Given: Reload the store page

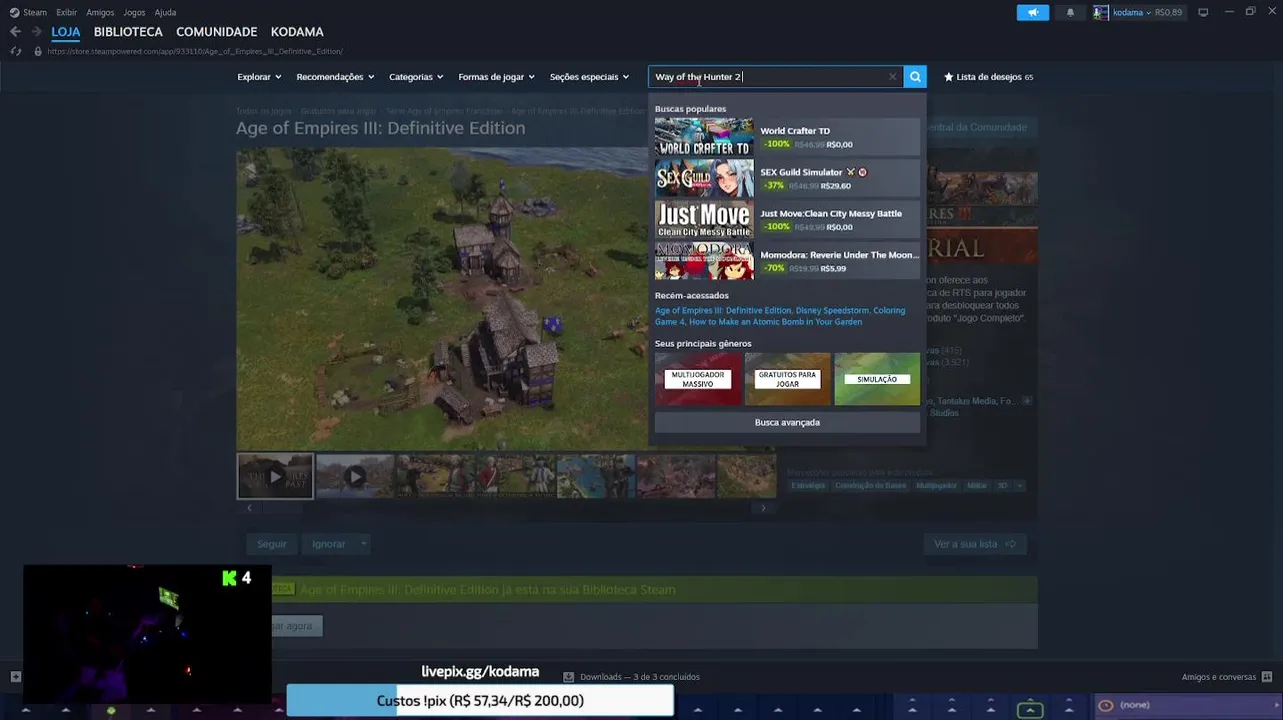Looking at the screenshot, I should (15, 51).
